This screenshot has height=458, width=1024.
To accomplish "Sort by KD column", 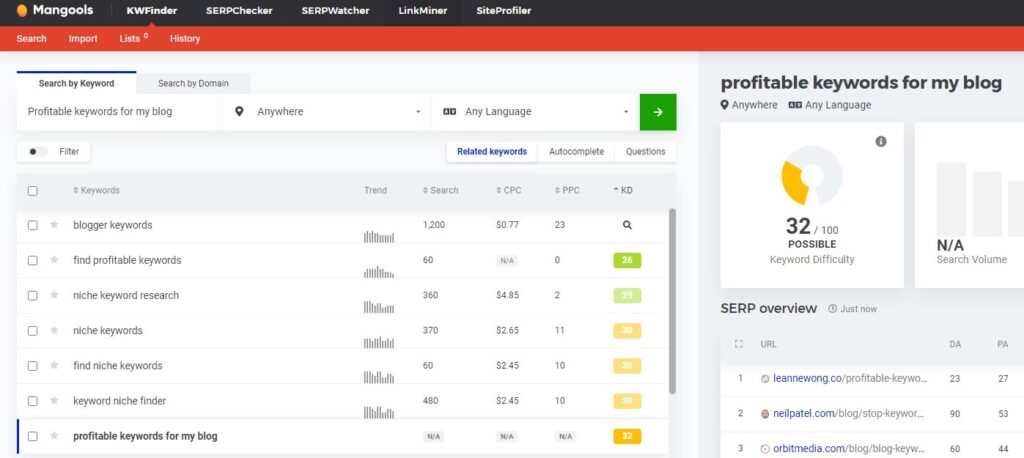I will click(x=623, y=191).
